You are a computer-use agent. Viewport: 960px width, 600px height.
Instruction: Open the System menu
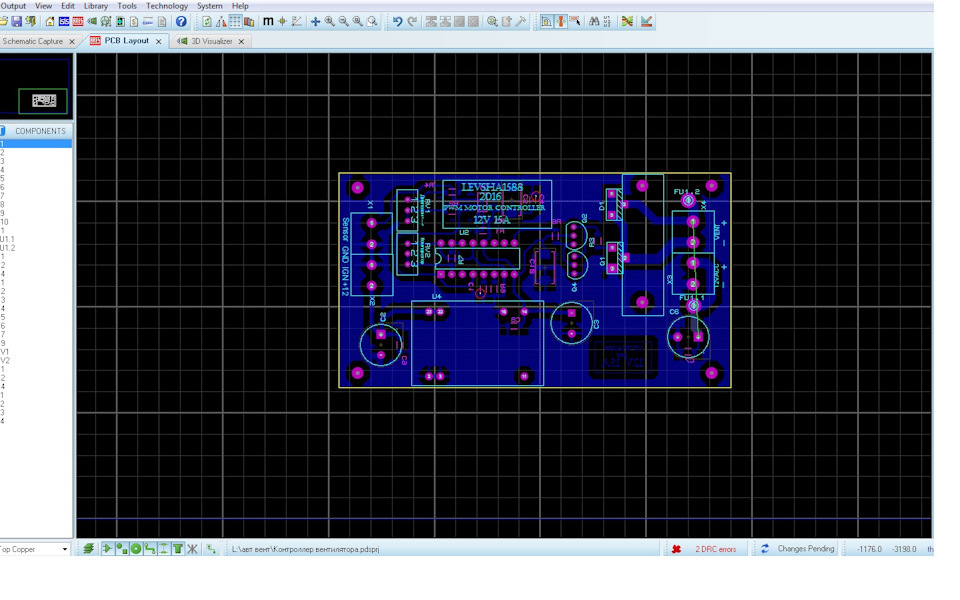point(209,6)
